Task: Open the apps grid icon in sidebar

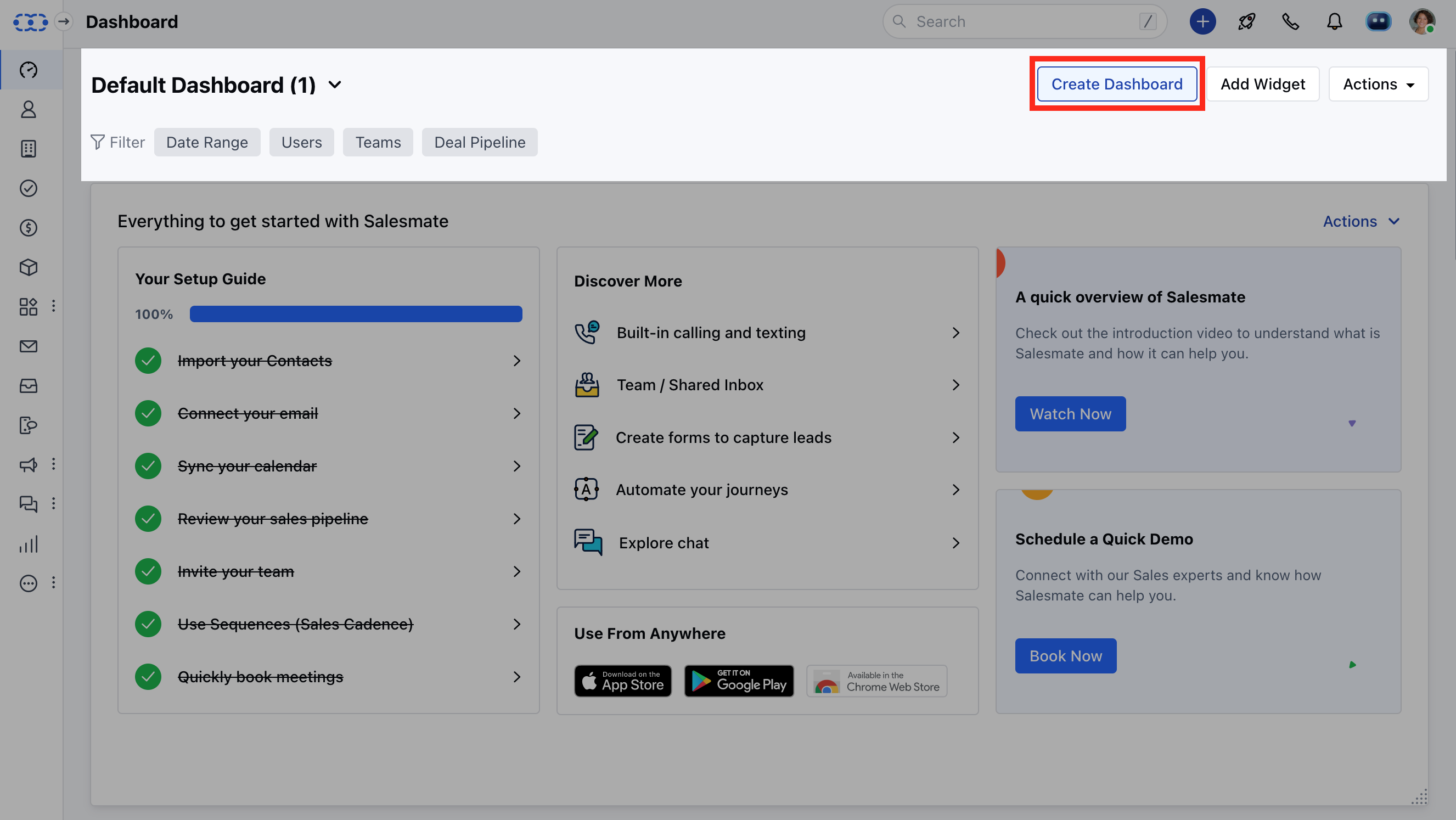Action: (x=28, y=306)
